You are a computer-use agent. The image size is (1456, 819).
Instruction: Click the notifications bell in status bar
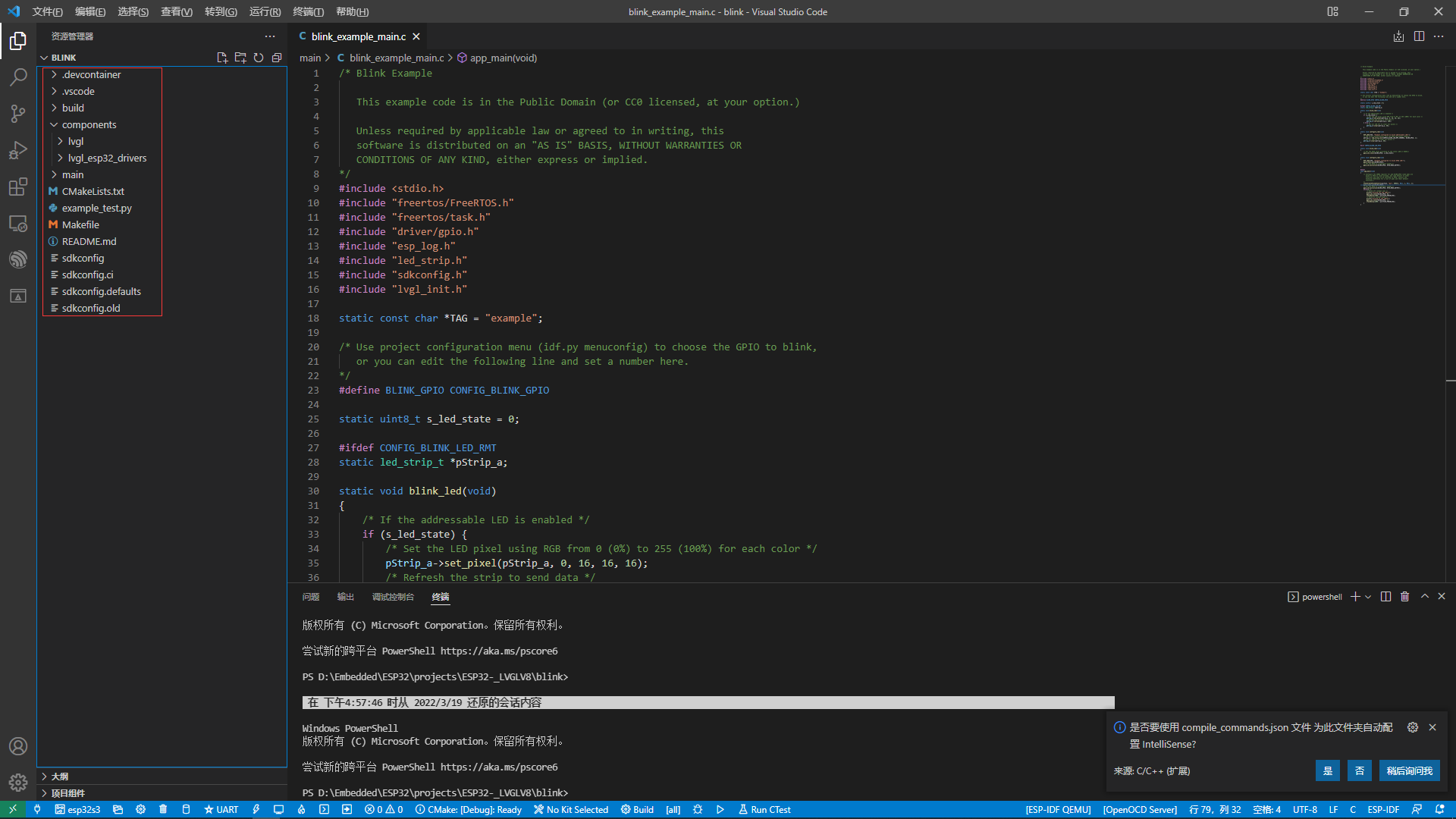1440,809
